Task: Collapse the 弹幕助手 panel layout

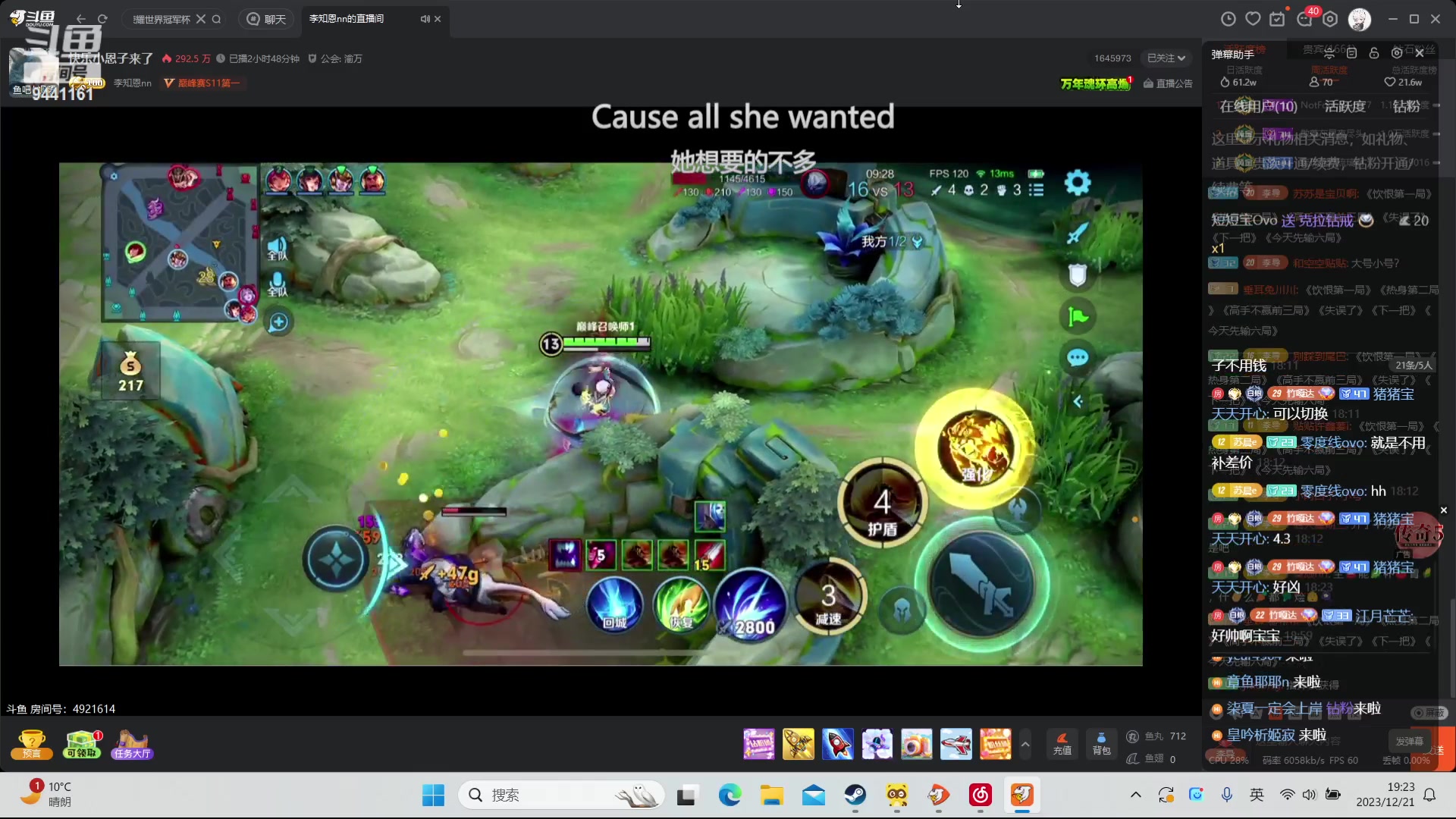Action: (x=1329, y=53)
